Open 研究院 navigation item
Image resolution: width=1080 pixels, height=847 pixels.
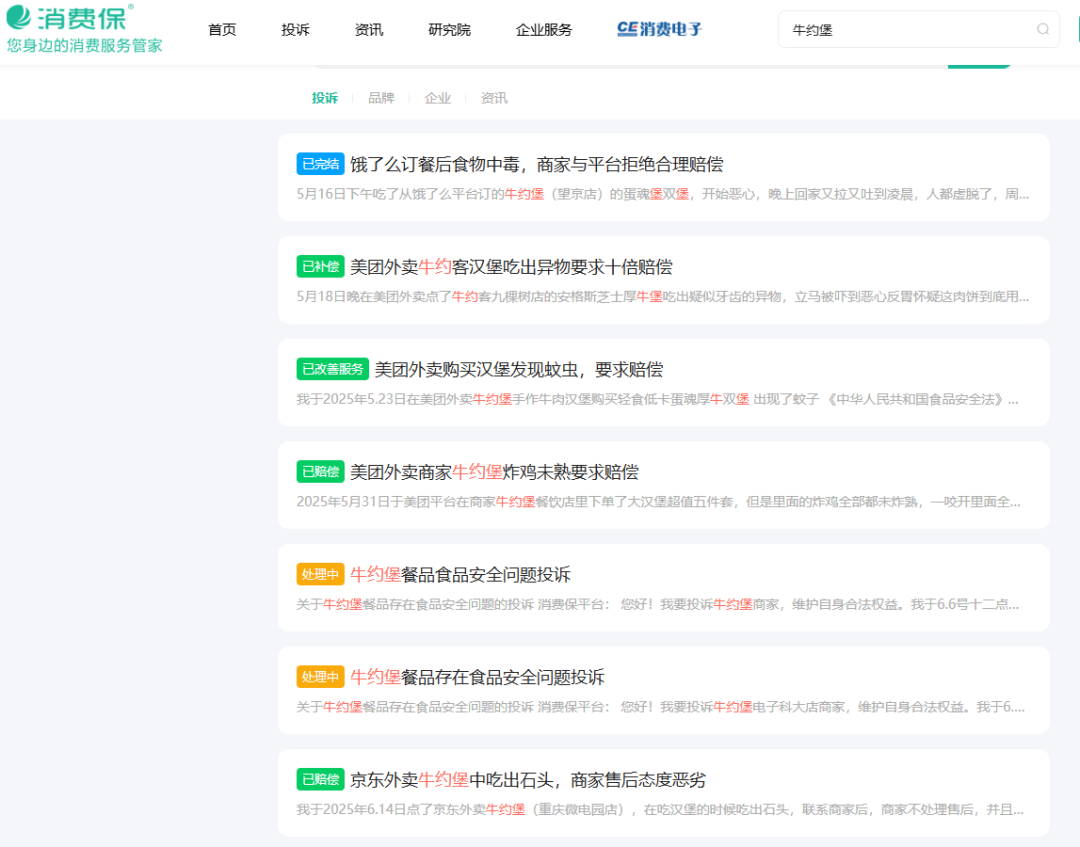[449, 30]
